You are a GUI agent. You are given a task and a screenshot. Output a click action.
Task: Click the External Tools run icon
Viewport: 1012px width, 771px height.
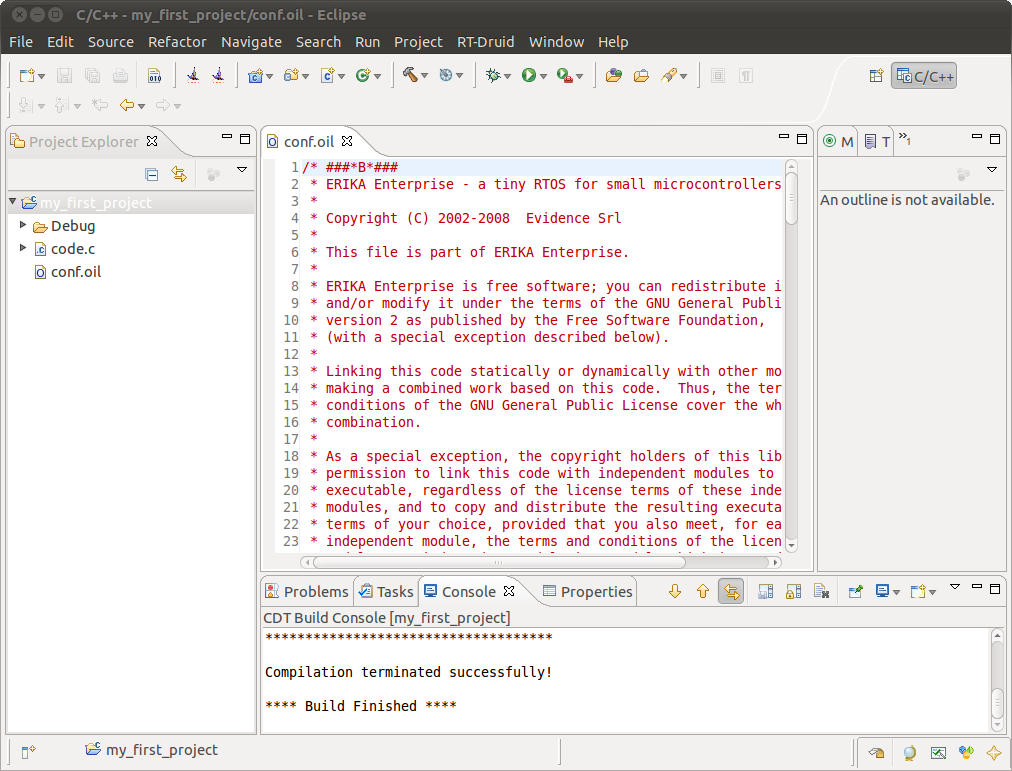pyautogui.click(x=565, y=75)
